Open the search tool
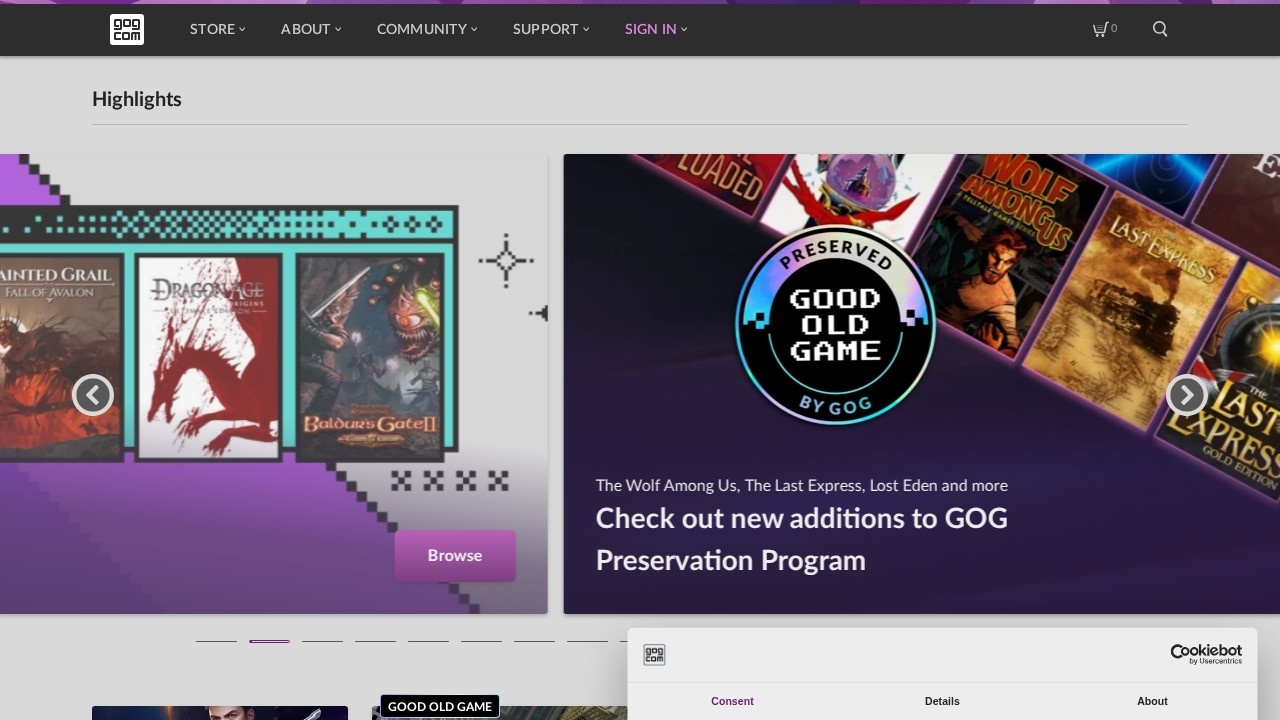 point(1159,29)
